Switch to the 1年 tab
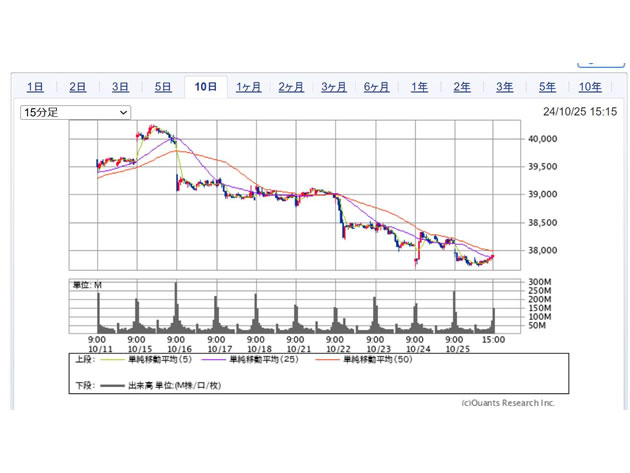The height and width of the screenshot is (473, 630). [x=420, y=87]
